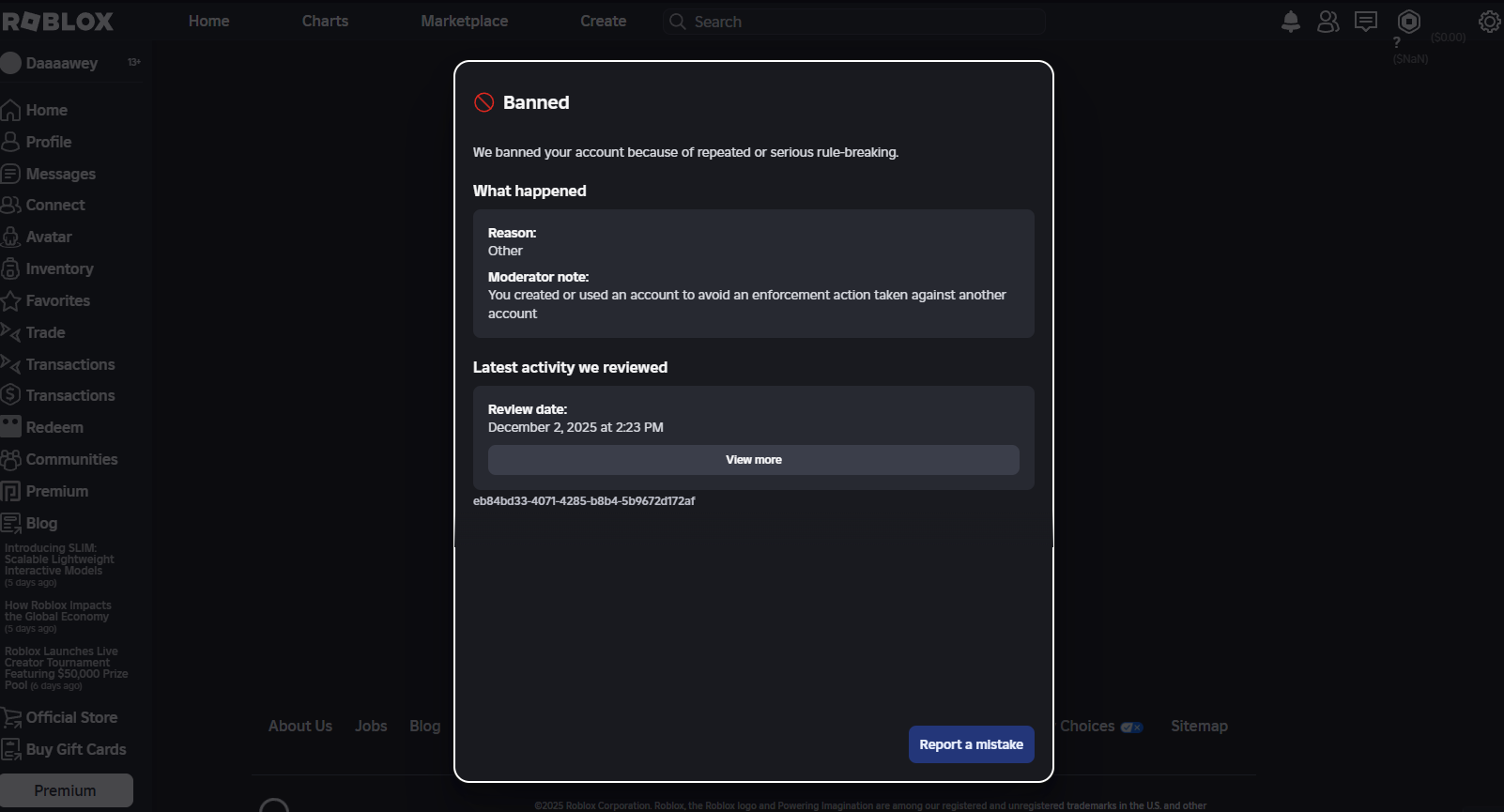Click the Roblox logo
The image size is (1504, 812).
click(58, 22)
